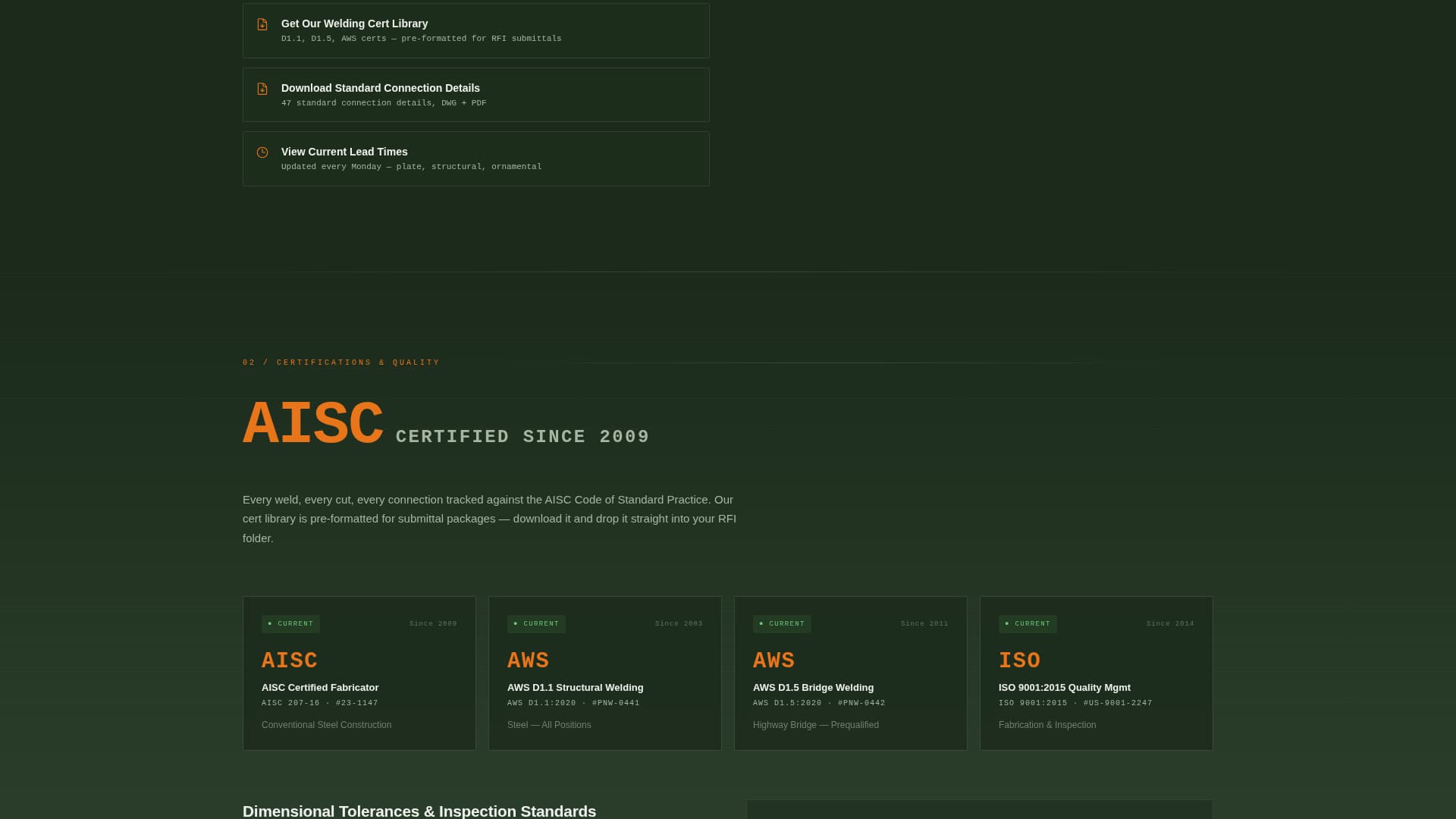Click the Since 2014 timestamp on the ISO card

[x=1169, y=623]
